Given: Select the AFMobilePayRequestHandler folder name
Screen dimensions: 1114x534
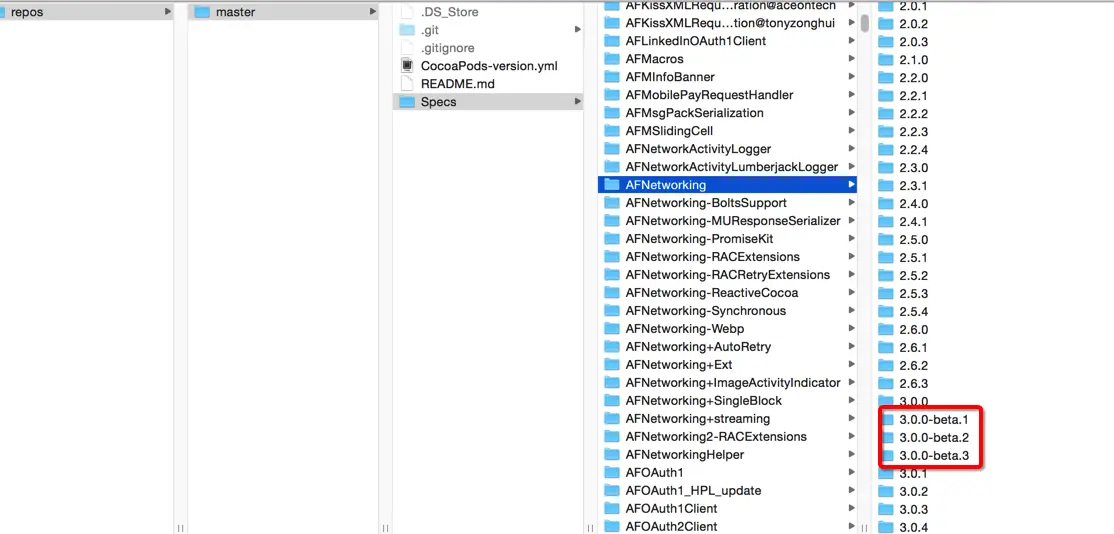Looking at the screenshot, I should tap(709, 94).
